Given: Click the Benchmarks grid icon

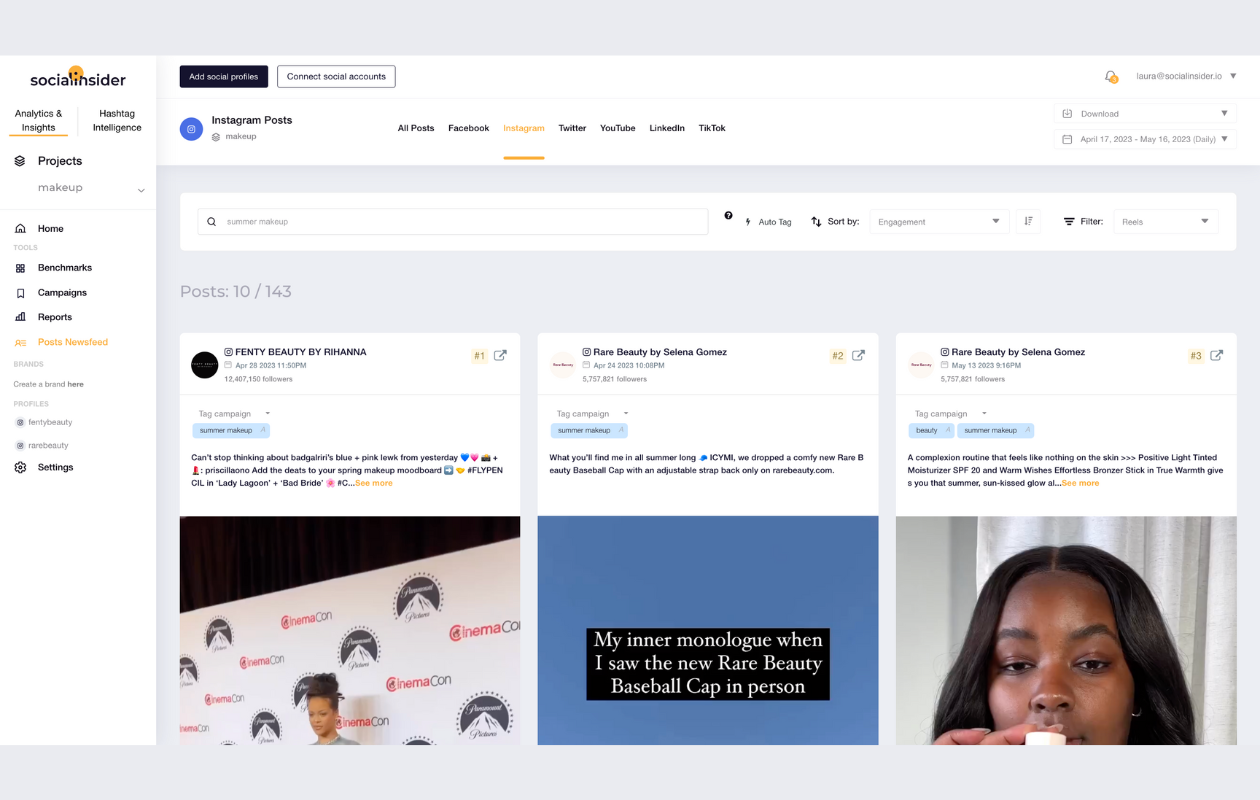Looking at the screenshot, I should (20, 268).
